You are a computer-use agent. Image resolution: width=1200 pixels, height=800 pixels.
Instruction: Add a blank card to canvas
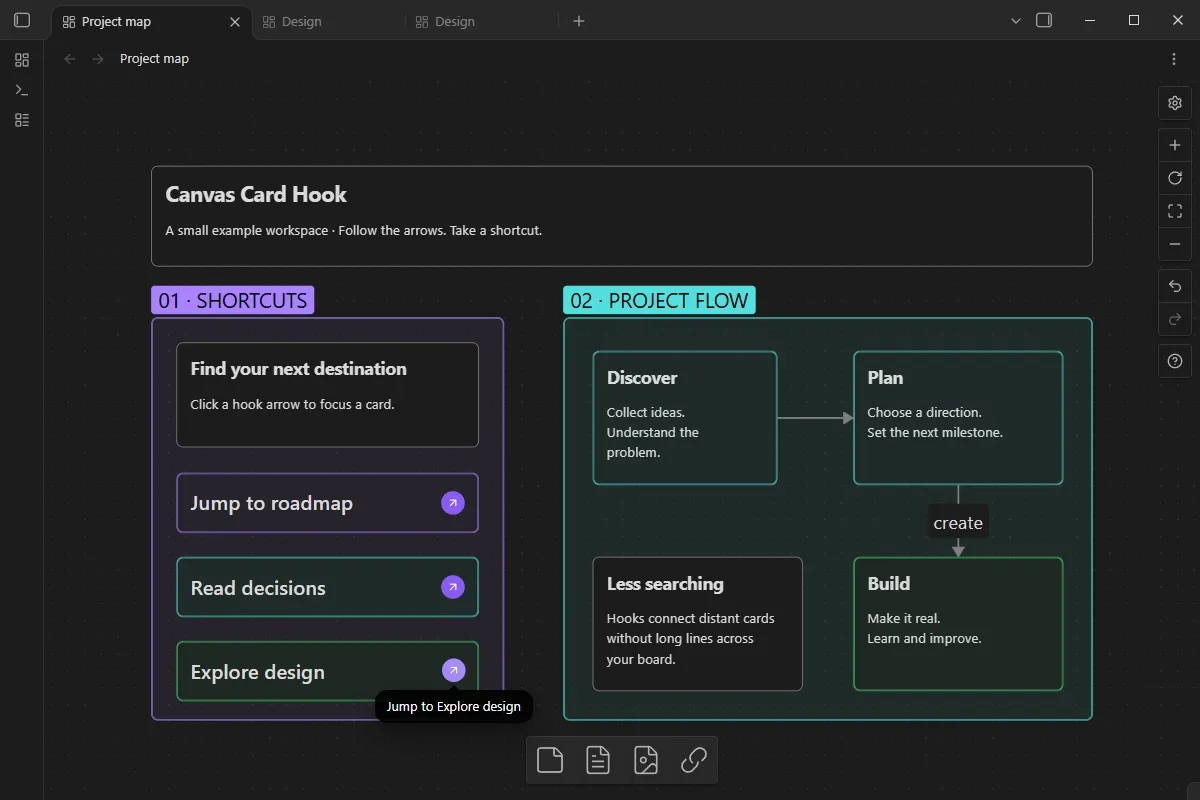coord(550,761)
